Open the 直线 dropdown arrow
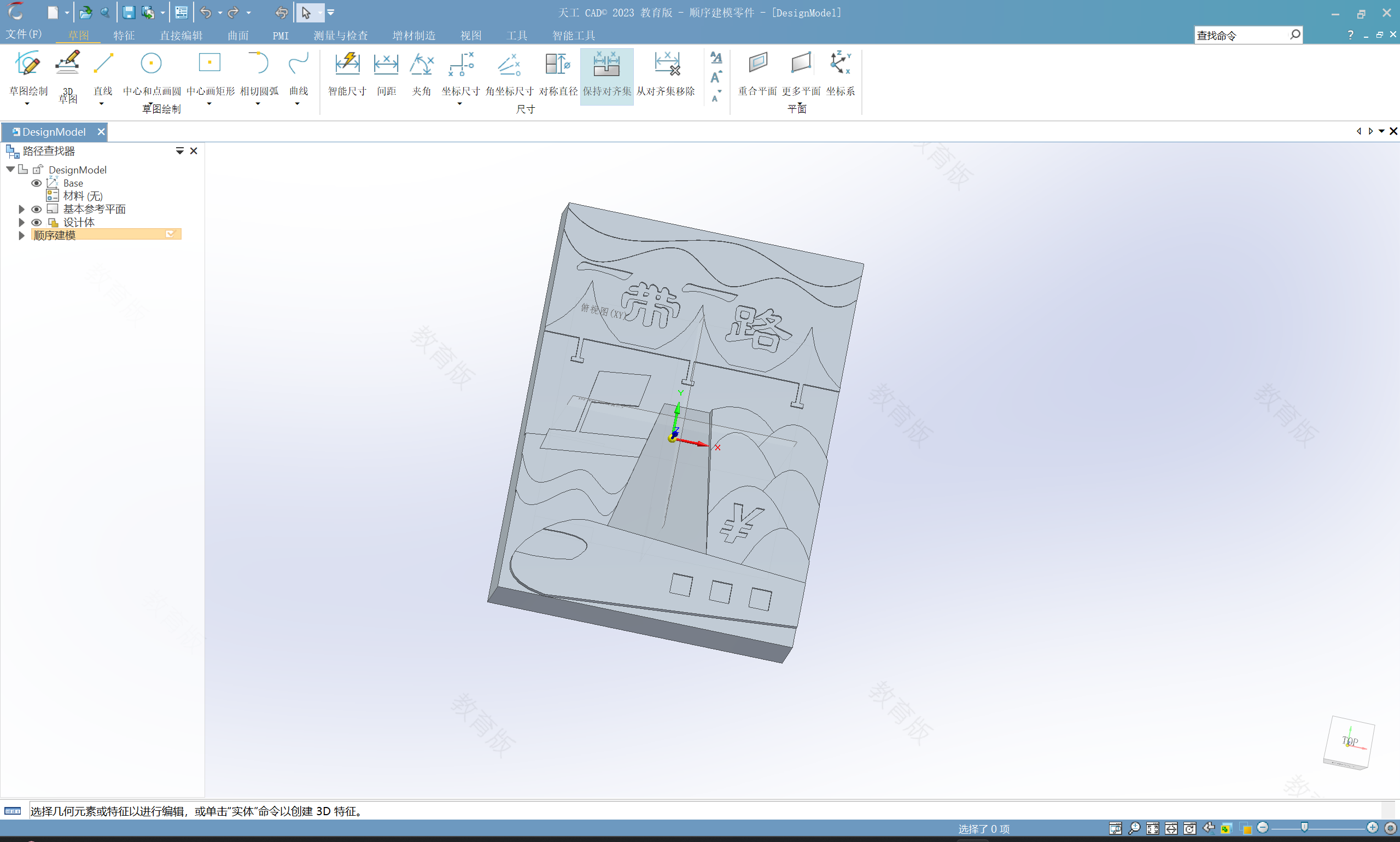Viewport: 1400px width, 842px height. (x=102, y=104)
